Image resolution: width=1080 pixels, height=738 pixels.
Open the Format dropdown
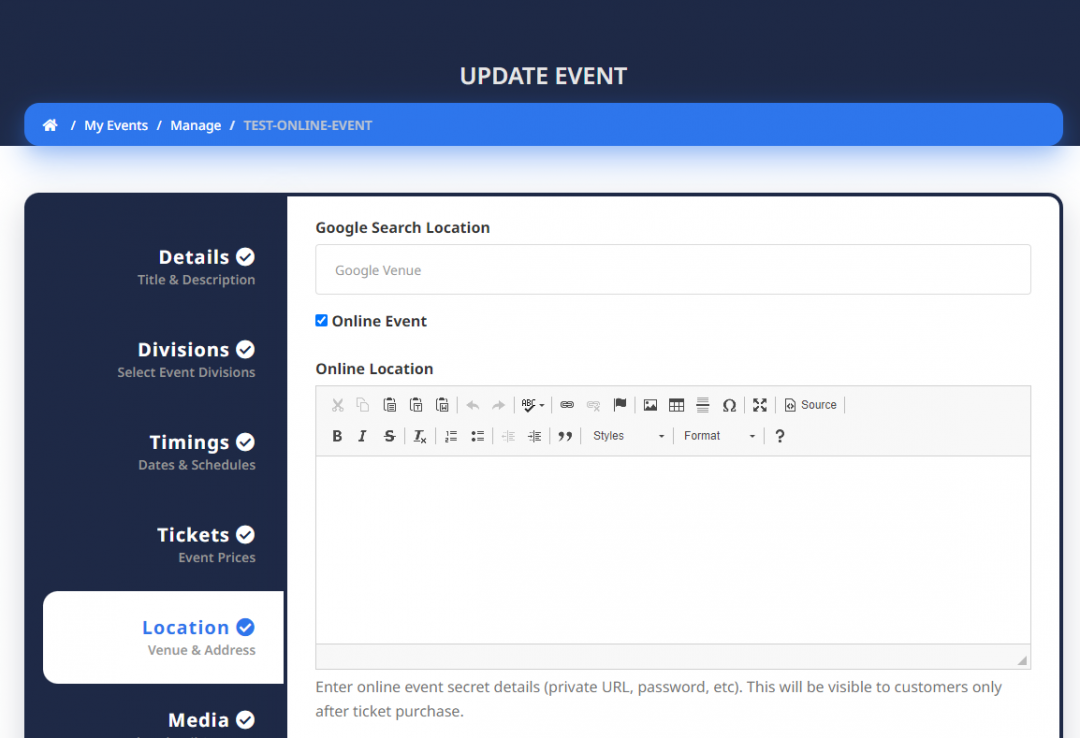(x=719, y=436)
